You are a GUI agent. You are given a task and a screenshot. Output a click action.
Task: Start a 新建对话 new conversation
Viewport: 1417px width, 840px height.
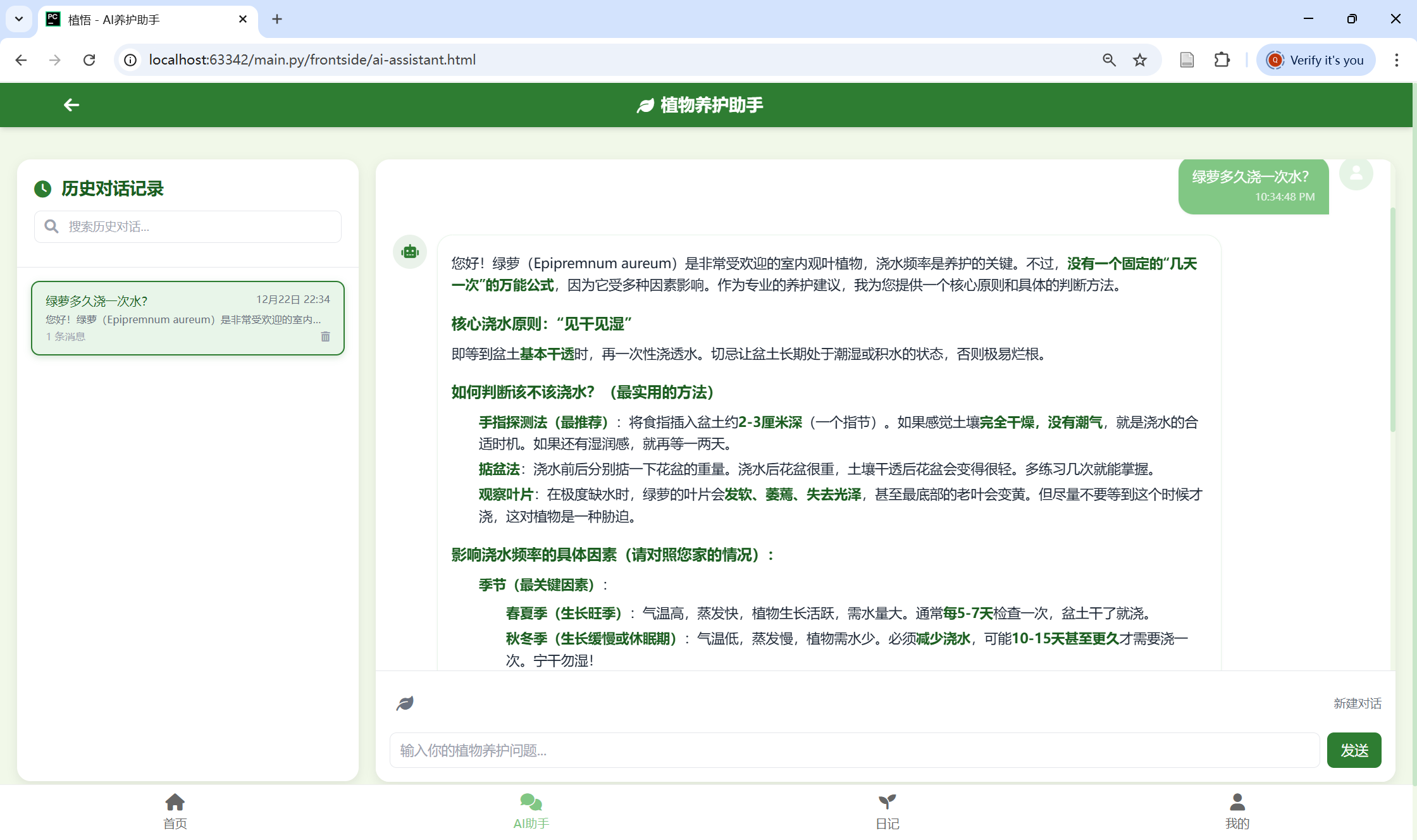point(1357,703)
